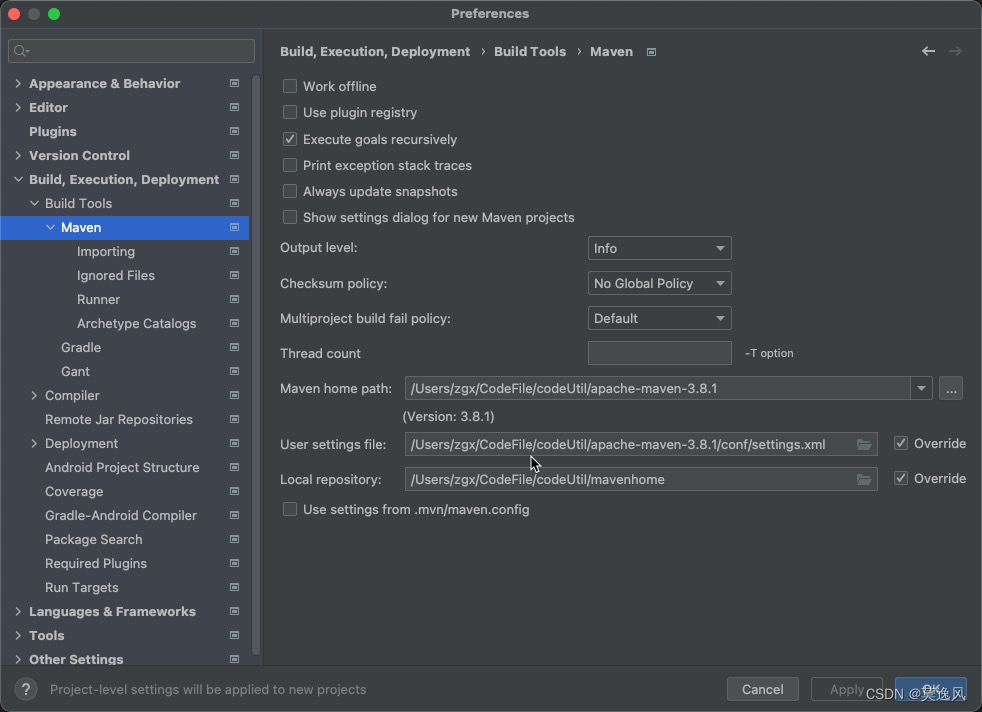Viewport: 982px width, 712px height.
Task: Expand the Editor section
Action: coord(18,107)
